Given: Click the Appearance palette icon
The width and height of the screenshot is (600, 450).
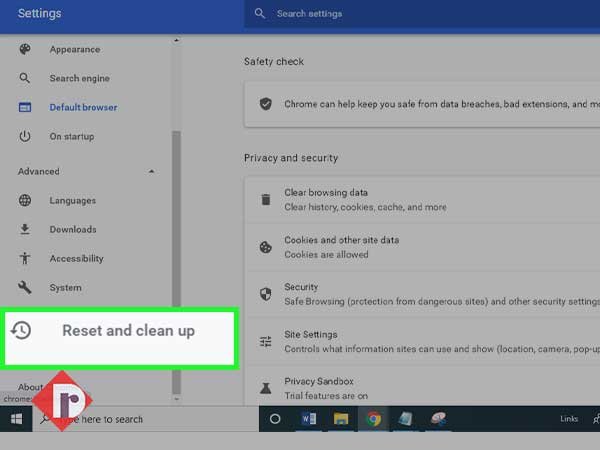Looking at the screenshot, I should coord(25,49).
